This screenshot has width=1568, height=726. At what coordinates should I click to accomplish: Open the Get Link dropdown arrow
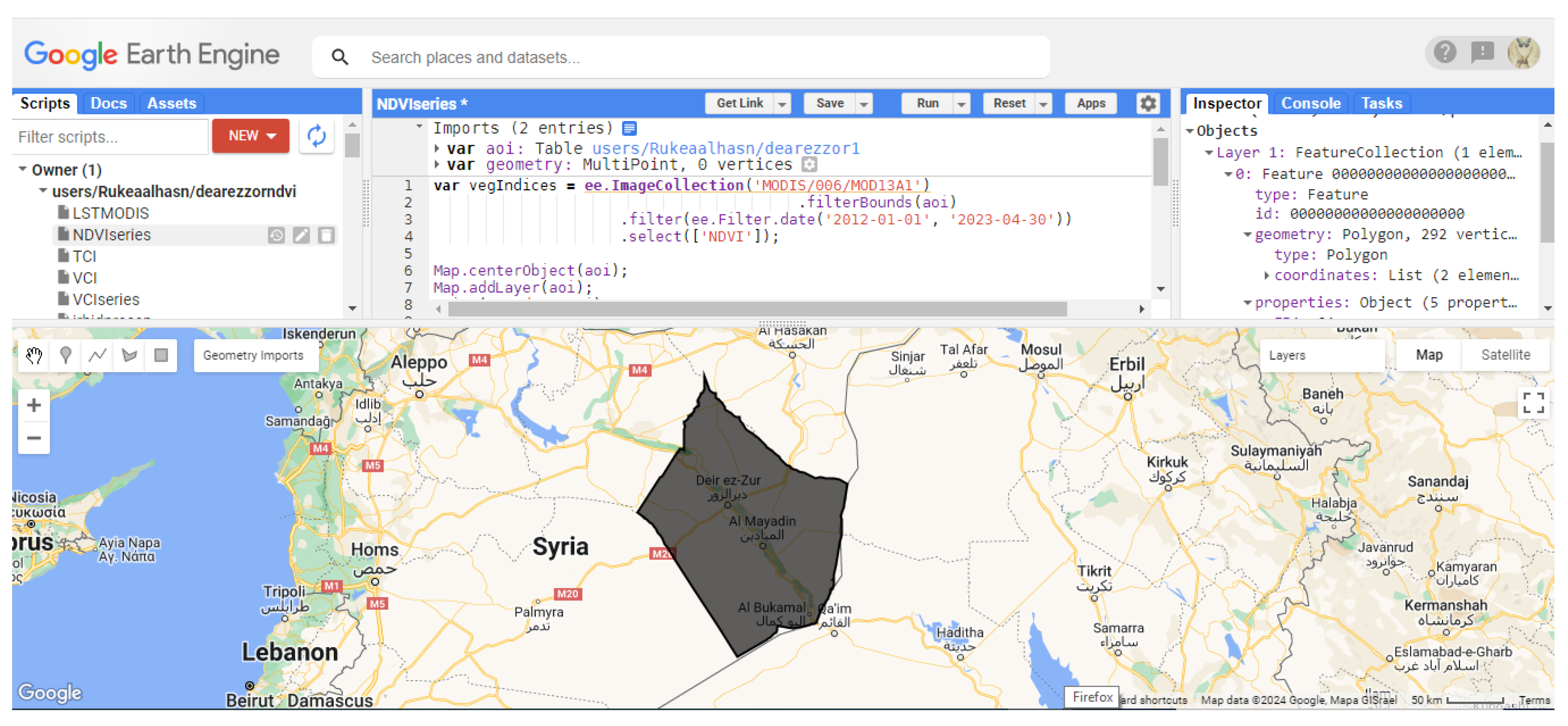pos(782,104)
